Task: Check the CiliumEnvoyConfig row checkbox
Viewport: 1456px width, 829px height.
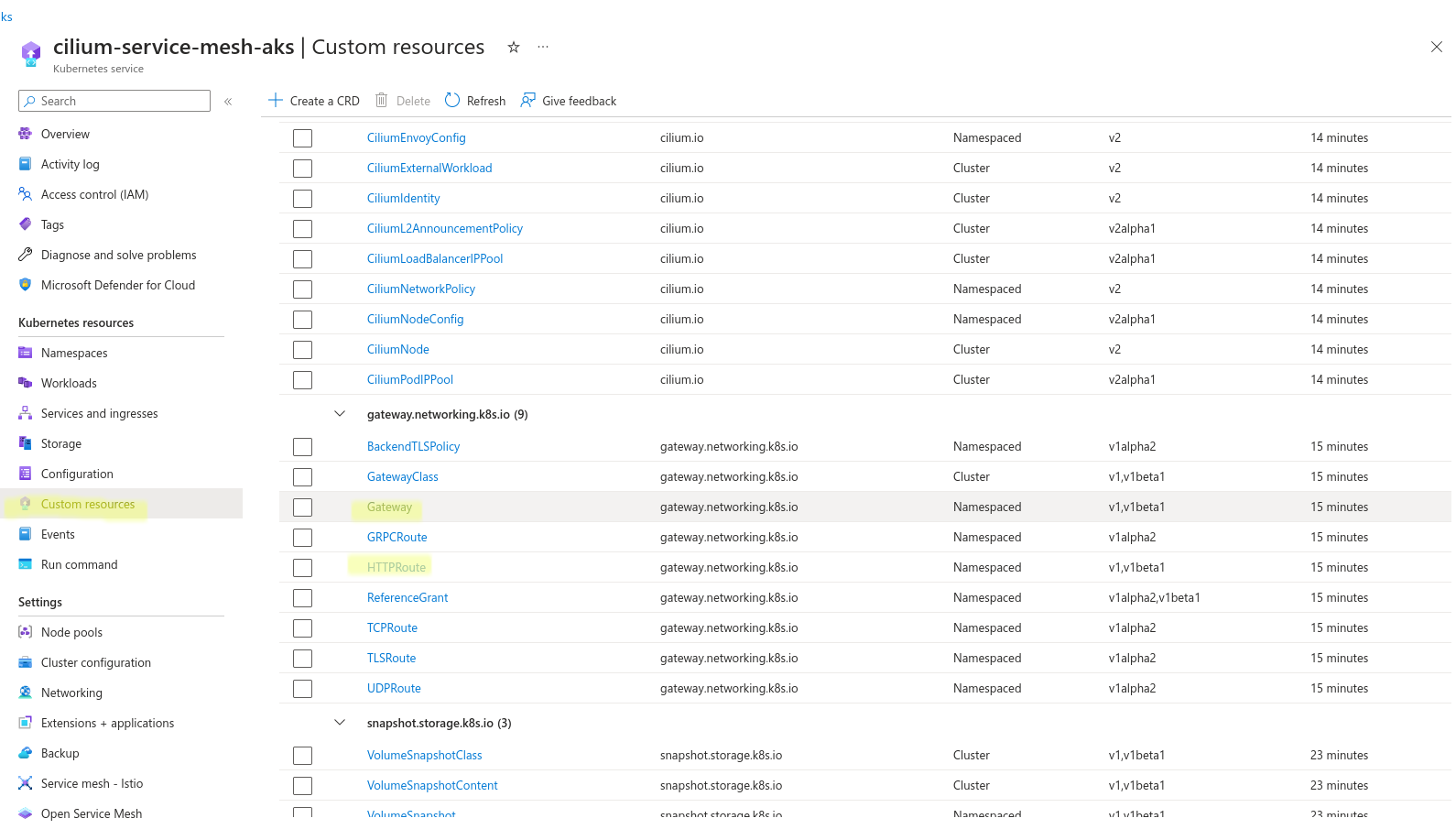Action: coord(302,138)
